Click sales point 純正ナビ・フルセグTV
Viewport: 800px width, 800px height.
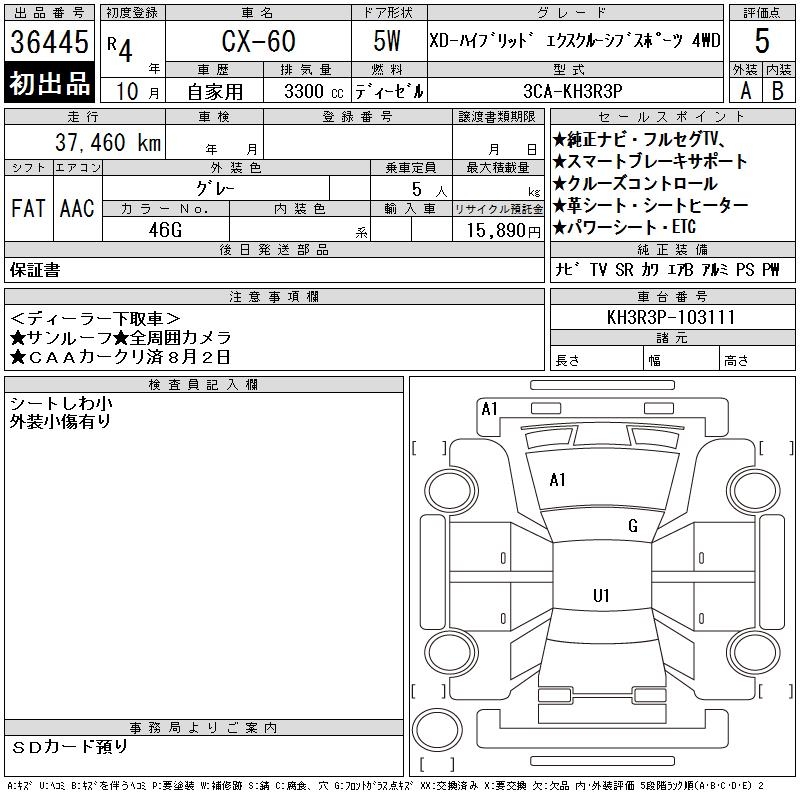point(639,139)
